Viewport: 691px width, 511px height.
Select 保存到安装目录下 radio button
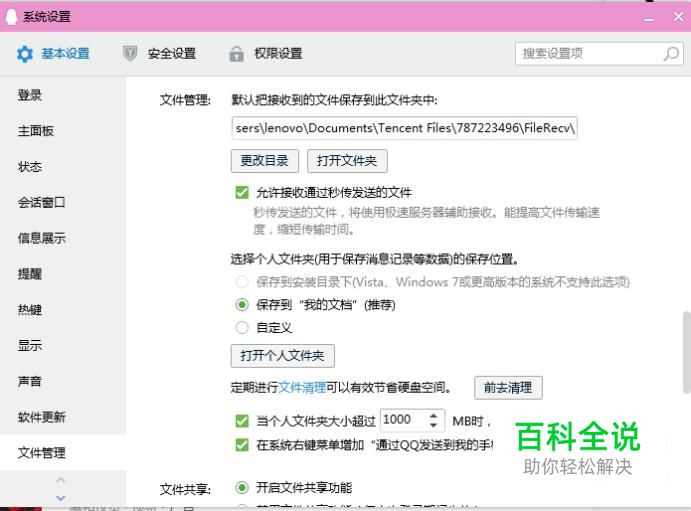[242, 281]
